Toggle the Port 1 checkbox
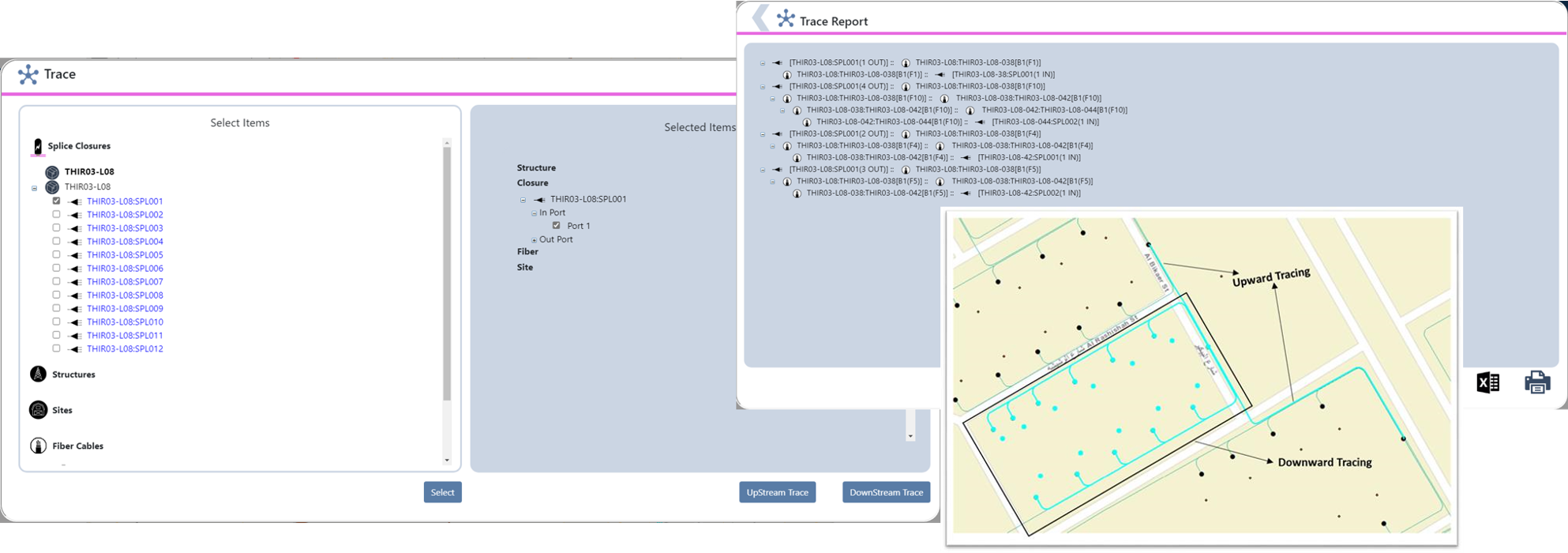 556,225
